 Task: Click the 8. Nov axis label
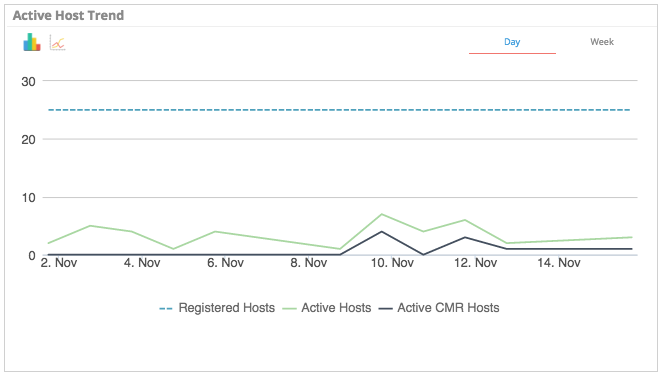point(309,263)
